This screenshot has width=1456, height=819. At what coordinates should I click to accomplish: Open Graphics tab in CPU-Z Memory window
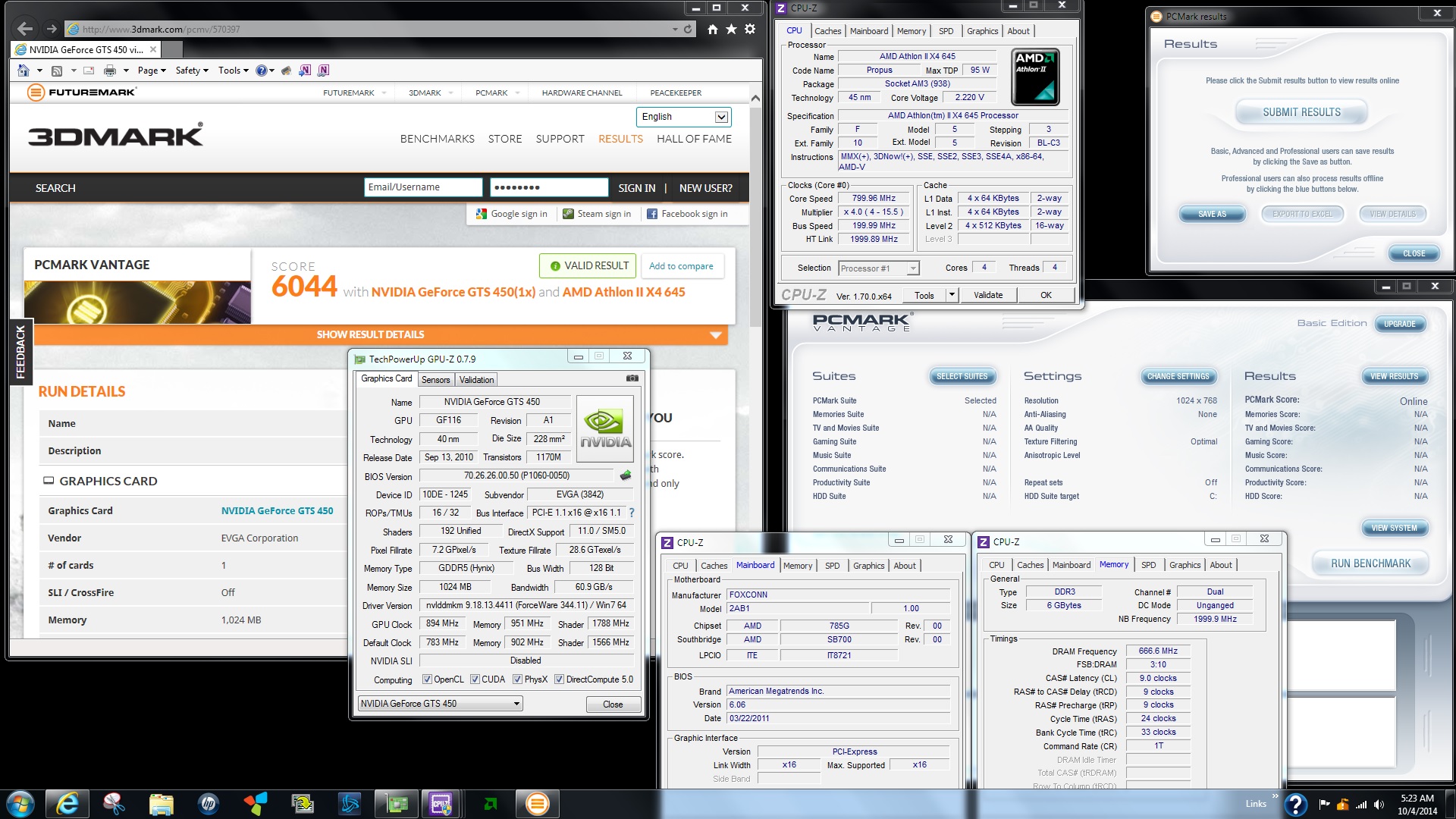pos(1185,565)
